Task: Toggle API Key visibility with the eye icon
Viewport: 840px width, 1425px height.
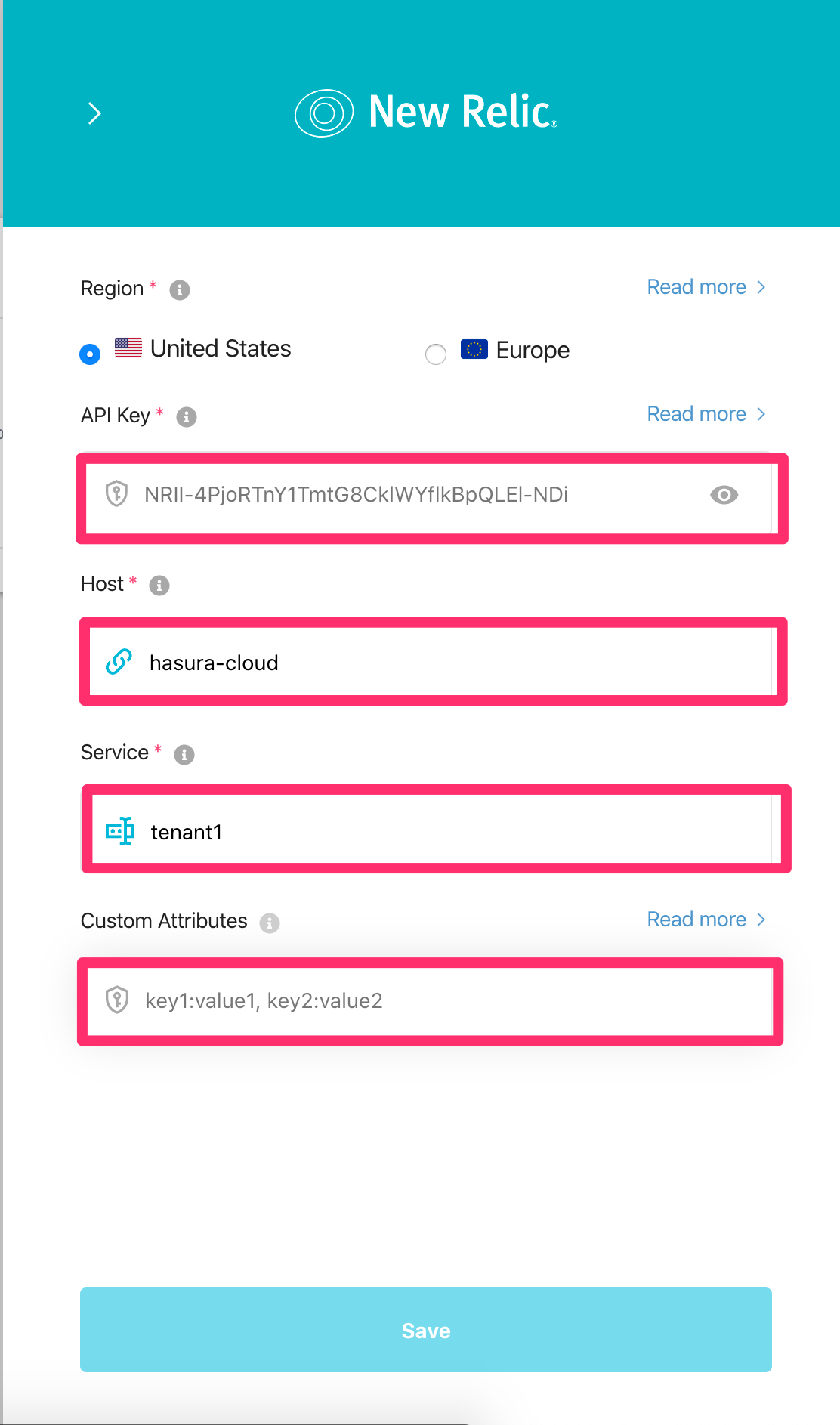Action: (724, 495)
